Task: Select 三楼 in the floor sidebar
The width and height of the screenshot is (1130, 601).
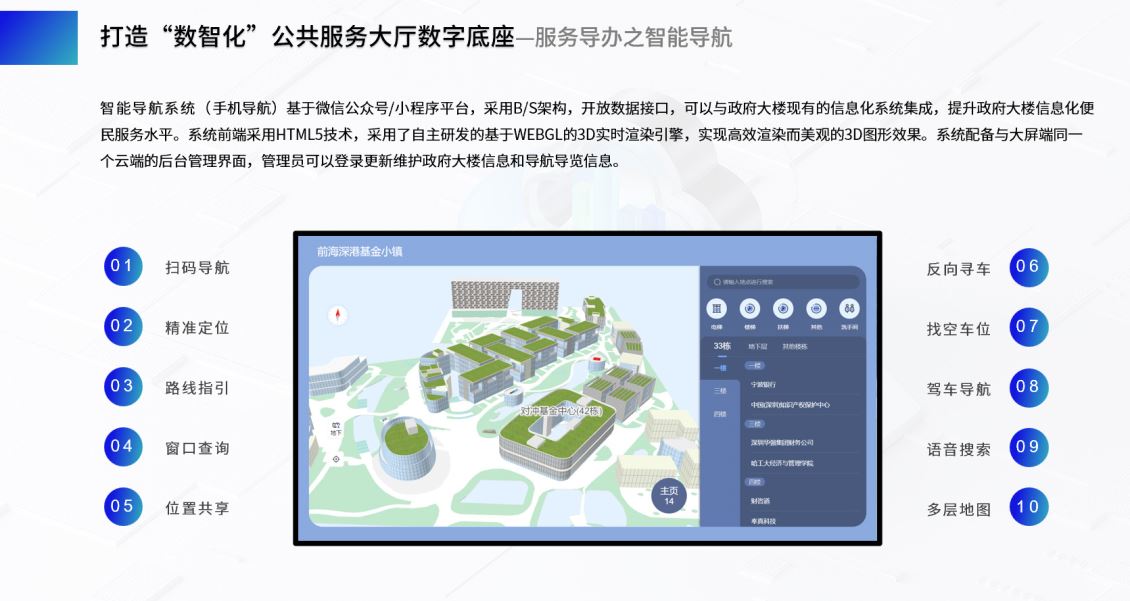Action: coord(720,391)
